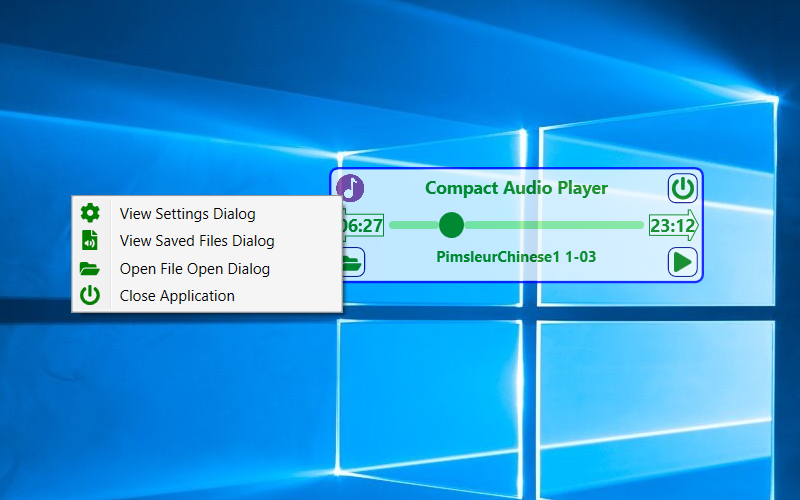Choose View Settings Dialog from the menu
The height and width of the screenshot is (500, 800).
(207, 213)
